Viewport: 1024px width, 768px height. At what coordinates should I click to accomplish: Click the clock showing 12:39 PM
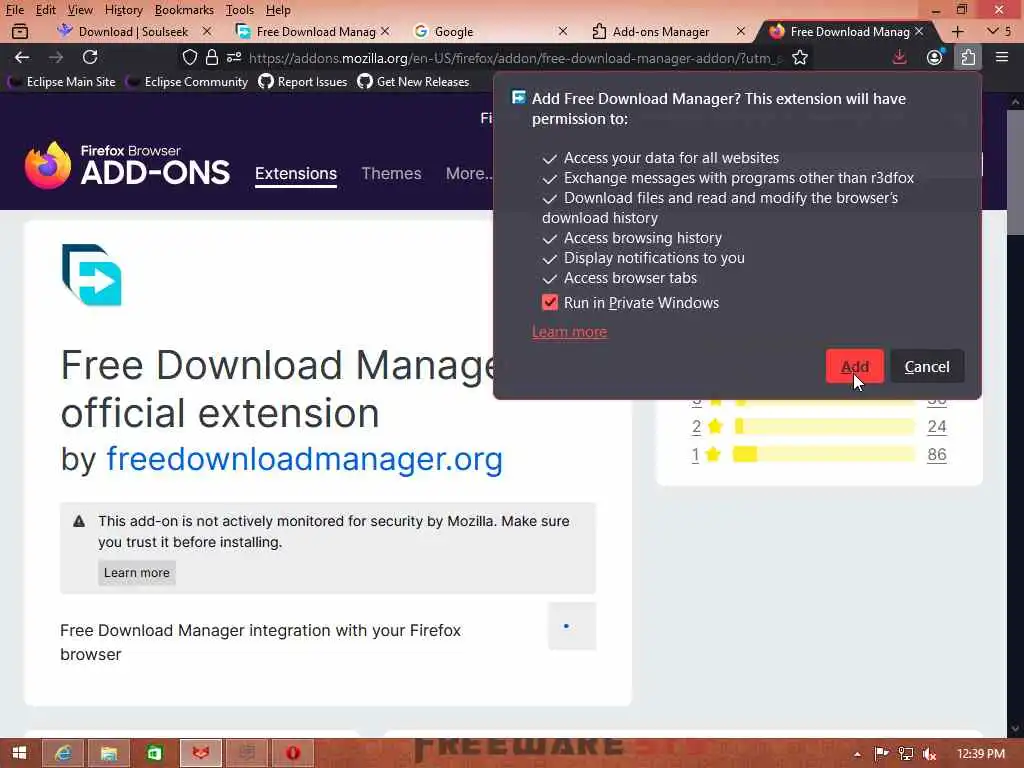(x=980, y=754)
